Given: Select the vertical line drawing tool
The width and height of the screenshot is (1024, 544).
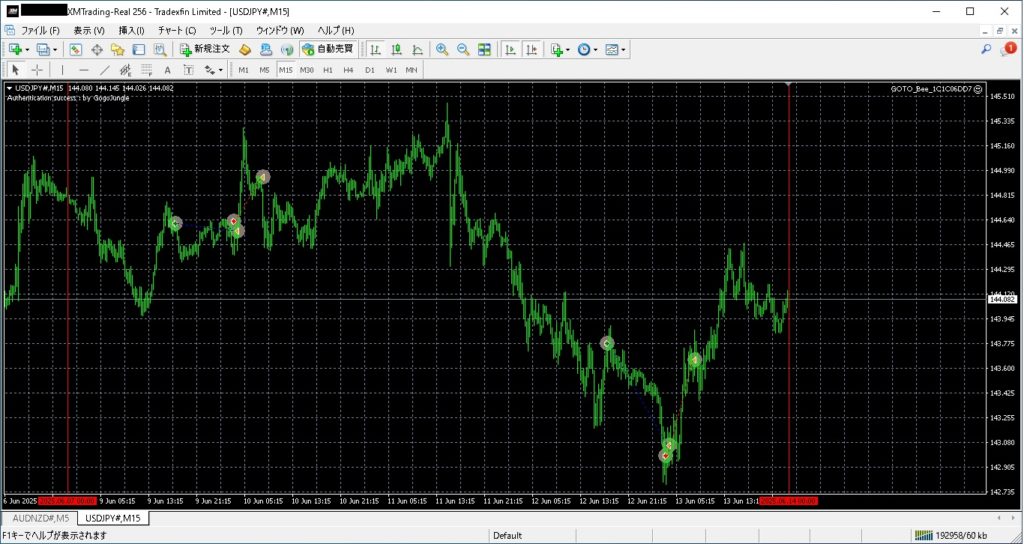Looking at the screenshot, I should click(62, 70).
